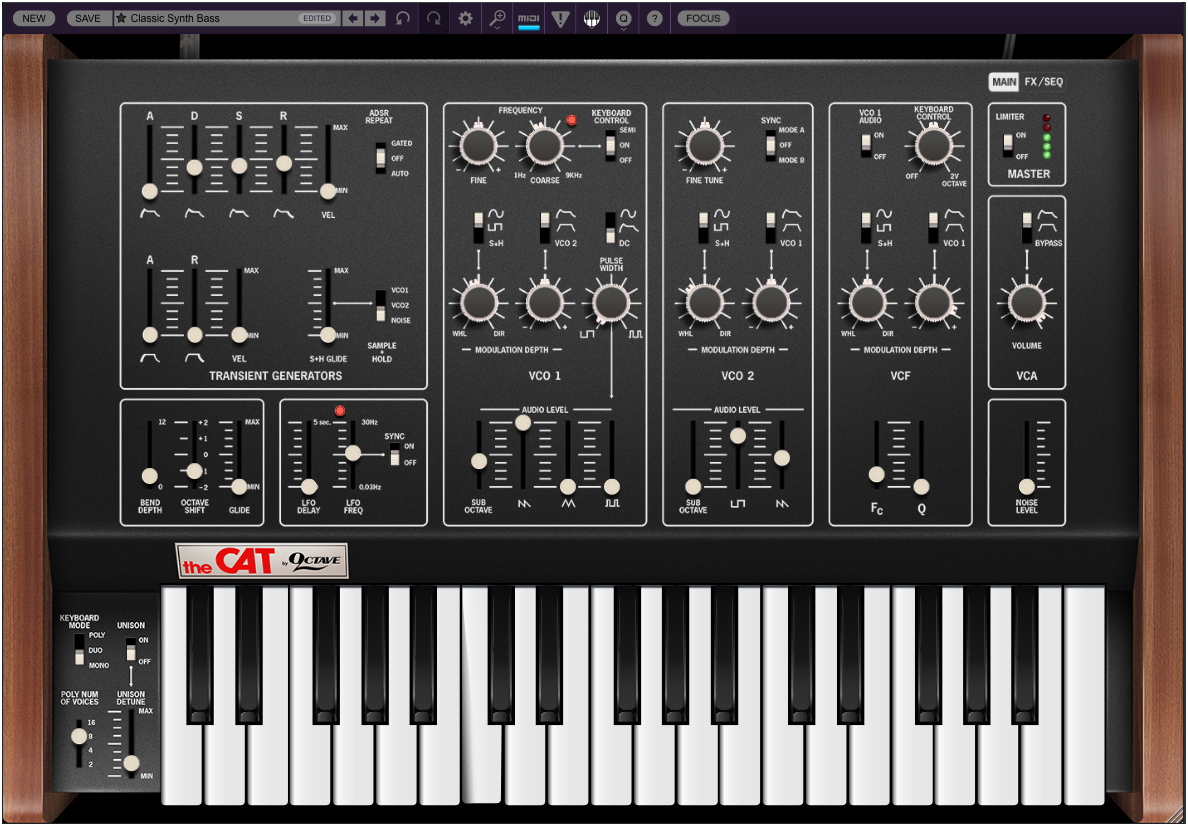Click the Octave Shift slider handle
Screen dimensions: 1188x826
tap(194, 471)
